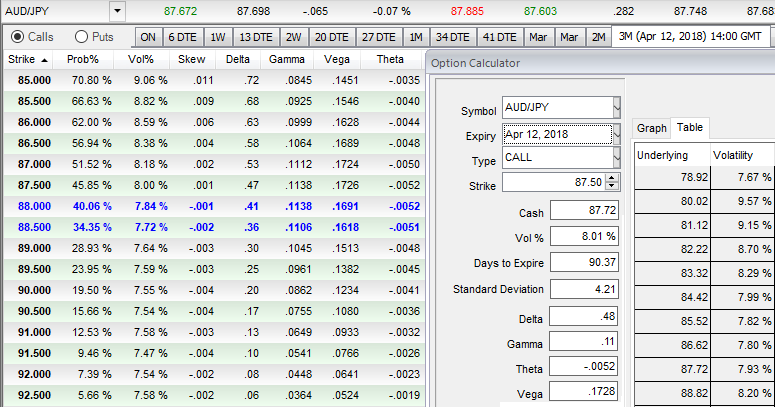
Task: Select the 1W expiry tab
Action: pyautogui.click(x=217, y=37)
